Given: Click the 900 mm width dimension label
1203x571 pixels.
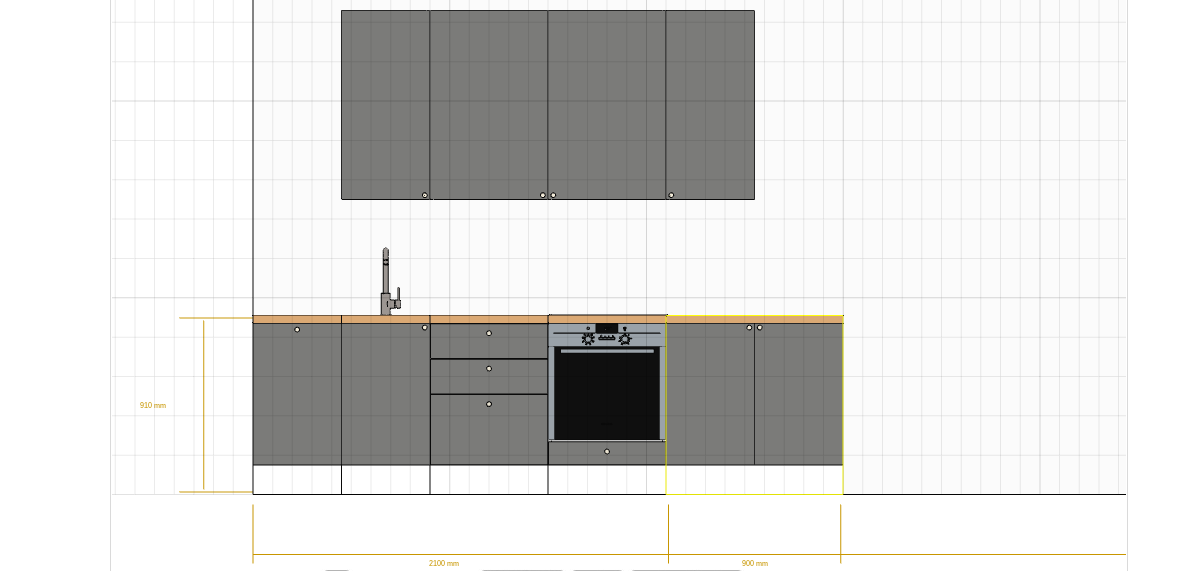Looking at the screenshot, I should pyautogui.click(x=755, y=563).
